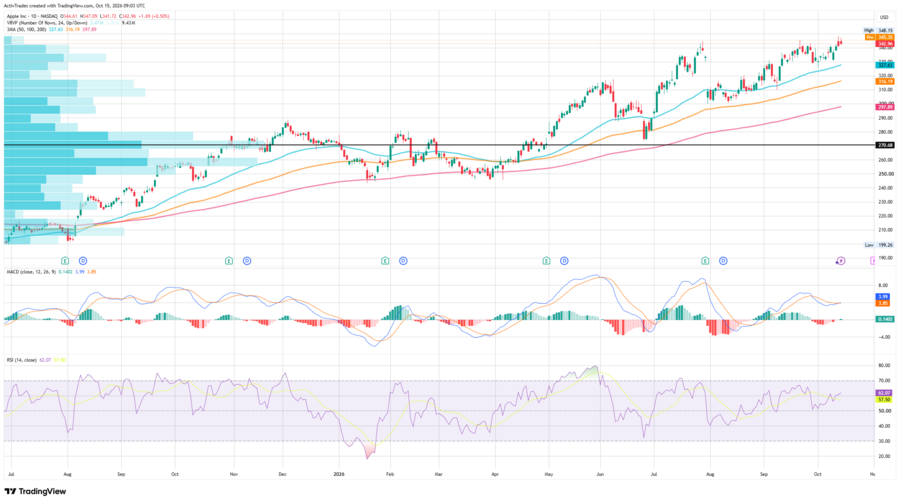Select the RSI (14, close) legend
Image resolution: width=900 pixels, height=503 pixels.
coord(22,360)
